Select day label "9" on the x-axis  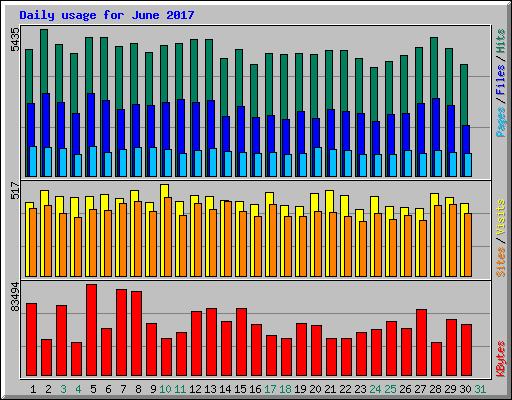(153, 389)
